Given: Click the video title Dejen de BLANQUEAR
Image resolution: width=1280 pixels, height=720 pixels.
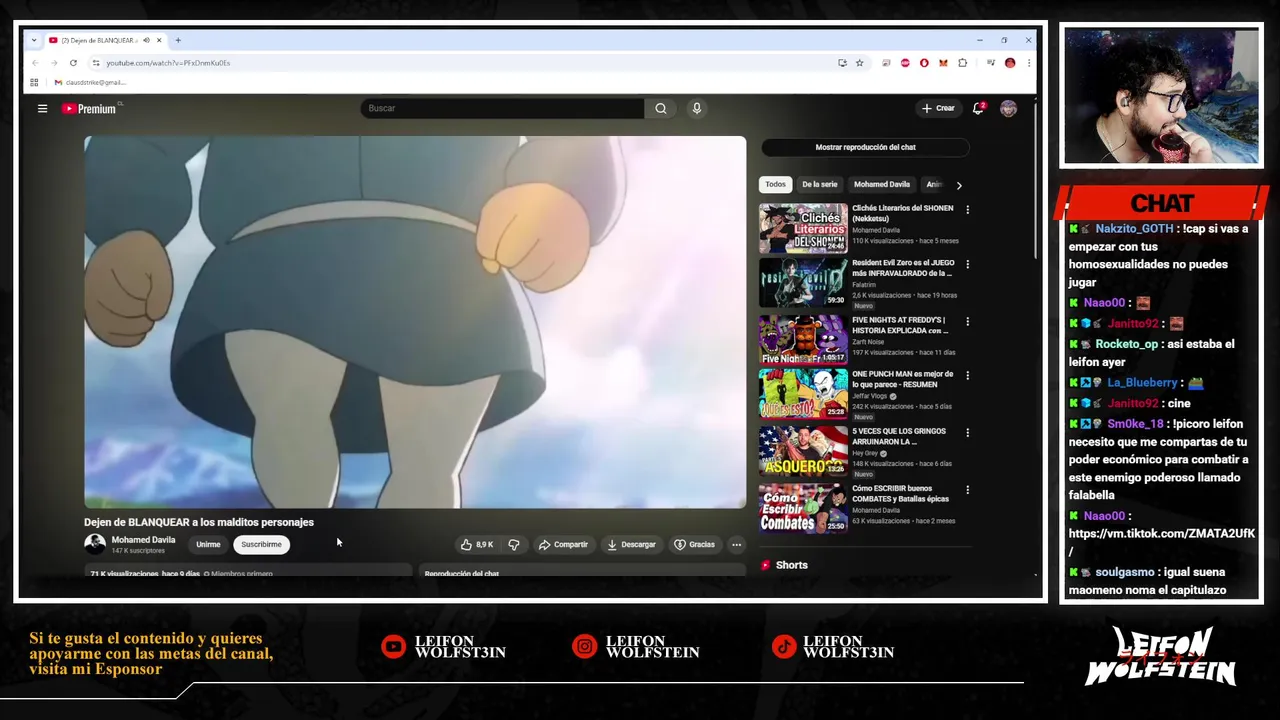Looking at the screenshot, I should click(x=199, y=522).
